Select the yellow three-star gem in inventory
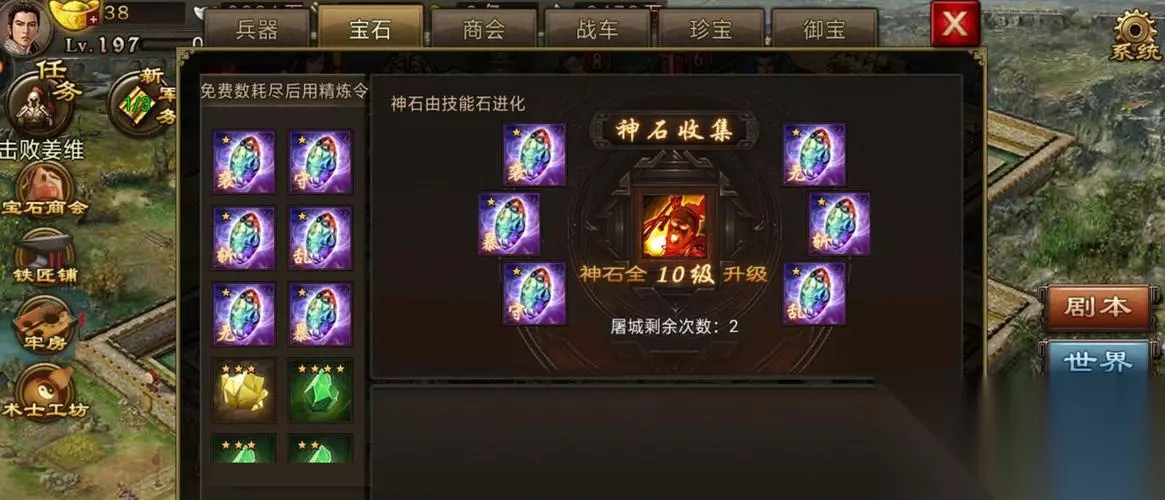The image size is (1165, 500). [x=244, y=391]
